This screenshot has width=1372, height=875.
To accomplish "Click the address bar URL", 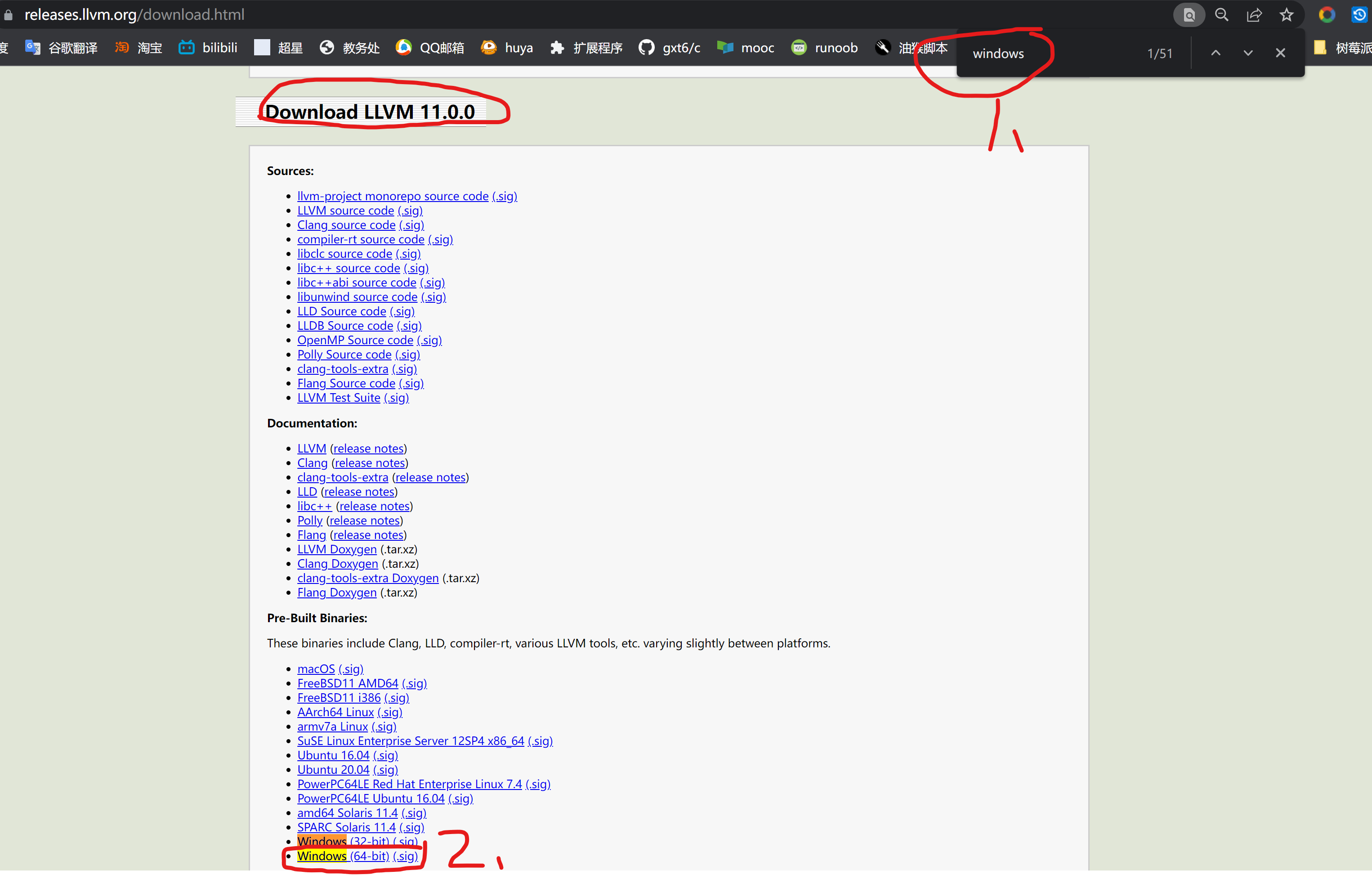I will point(134,15).
